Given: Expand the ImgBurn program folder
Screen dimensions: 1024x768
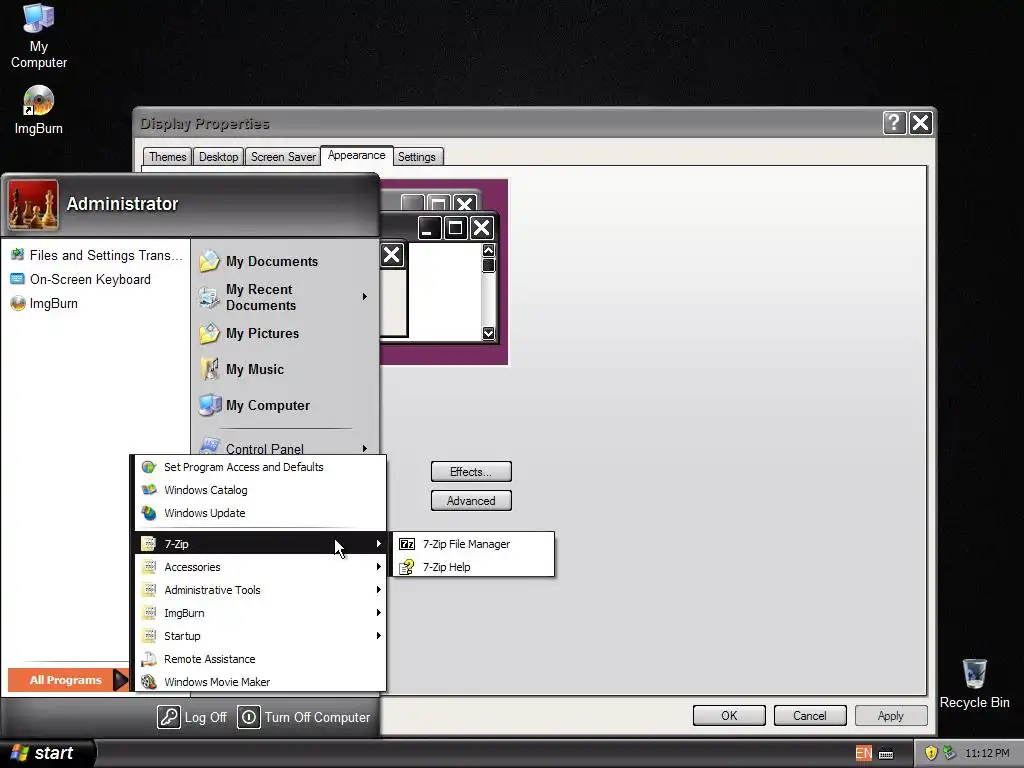Looking at the screenshot, I should click(261, 613).
